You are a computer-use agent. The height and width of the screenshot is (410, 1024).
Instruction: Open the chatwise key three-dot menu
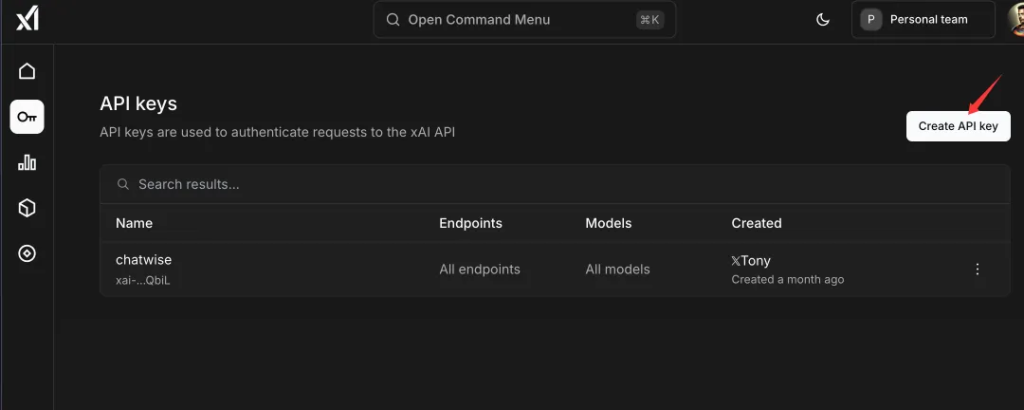point(978,269)
